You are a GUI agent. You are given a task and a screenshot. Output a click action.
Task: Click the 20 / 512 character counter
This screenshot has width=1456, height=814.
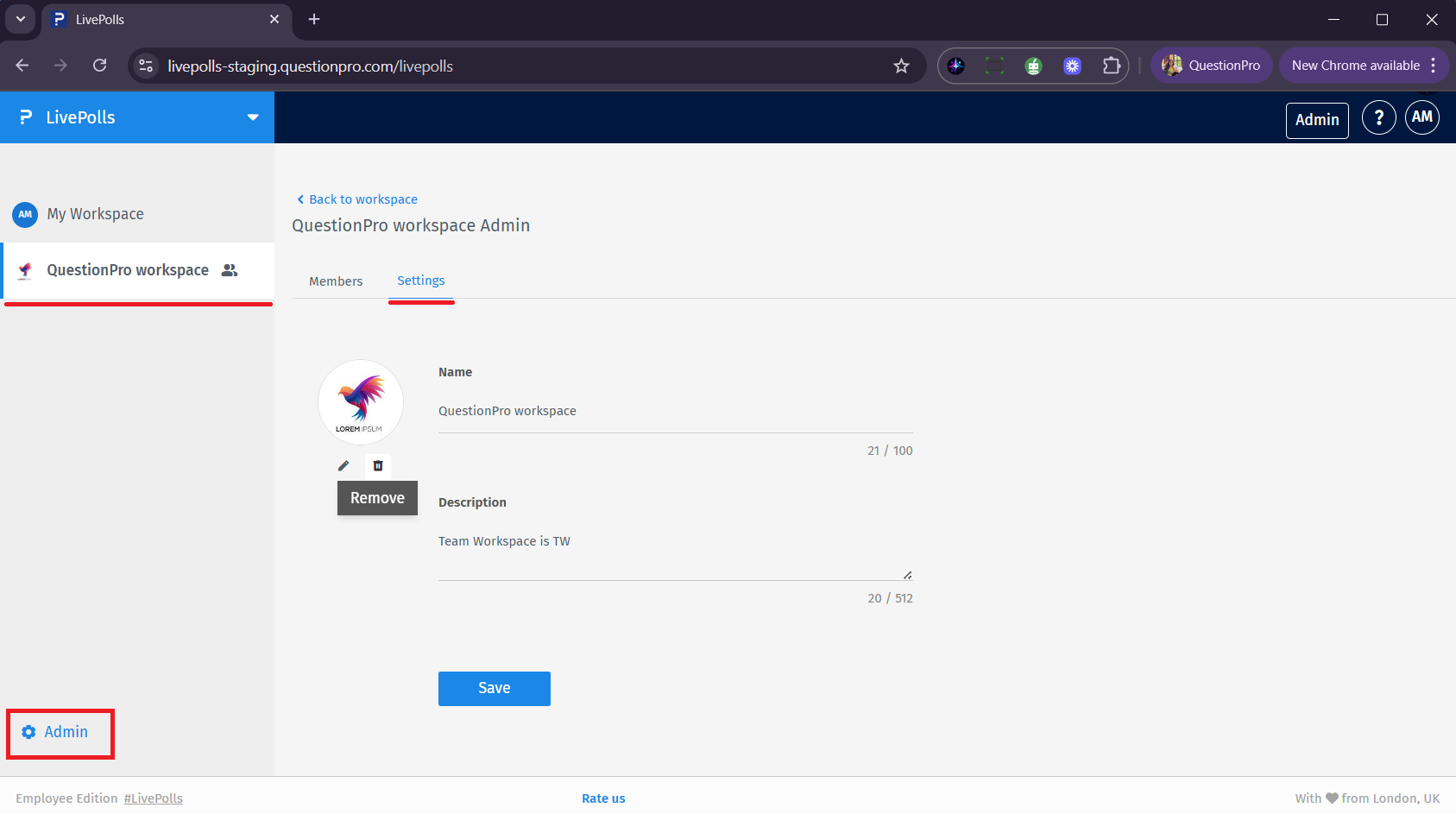pos(890,598)
